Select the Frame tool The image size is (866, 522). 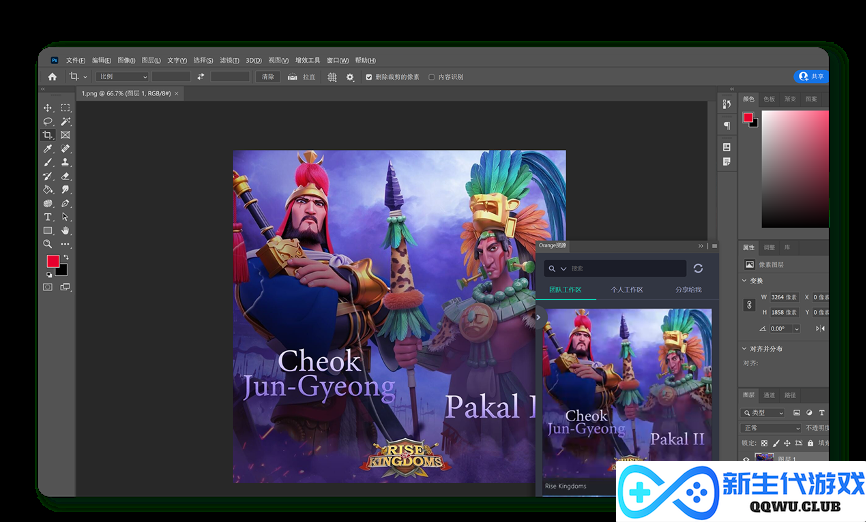(66, 135)
